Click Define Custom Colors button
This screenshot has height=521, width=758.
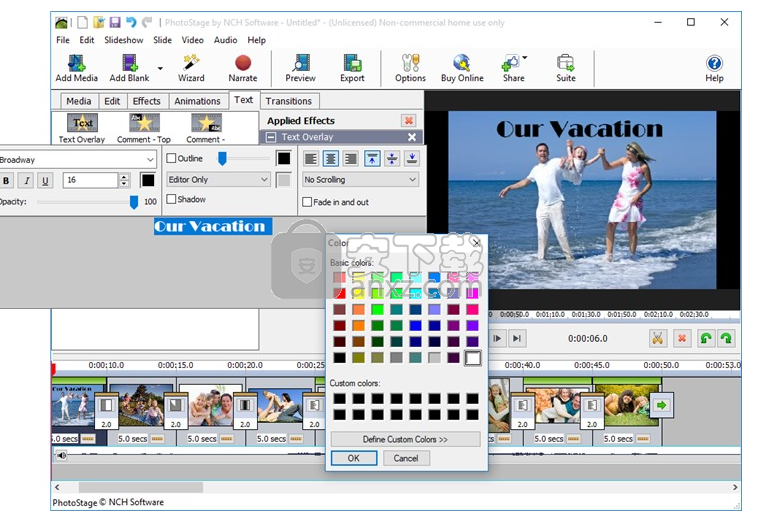click(405, 439)
